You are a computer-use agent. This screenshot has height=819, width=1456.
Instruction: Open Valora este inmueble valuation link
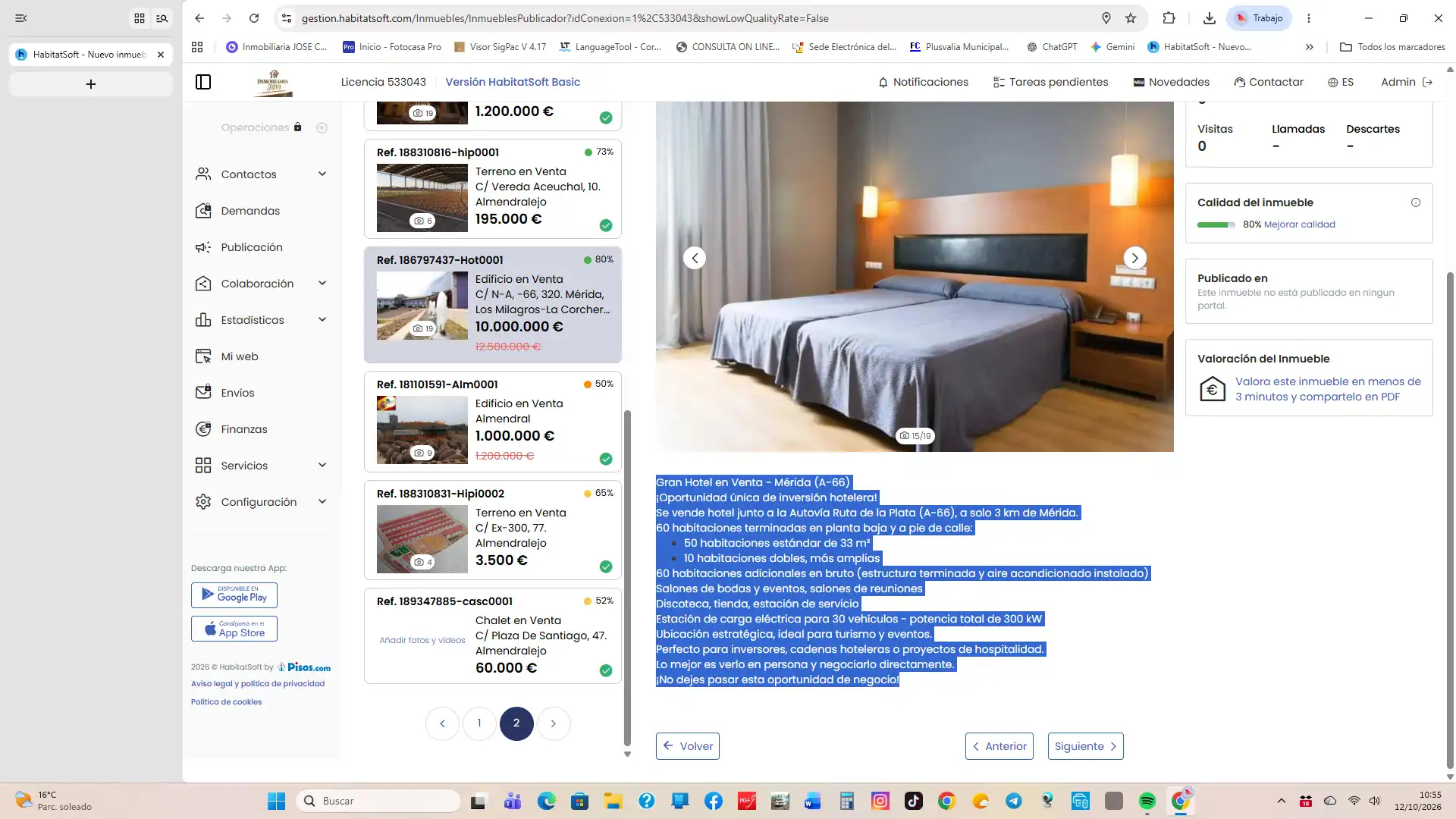(1328, 389)
